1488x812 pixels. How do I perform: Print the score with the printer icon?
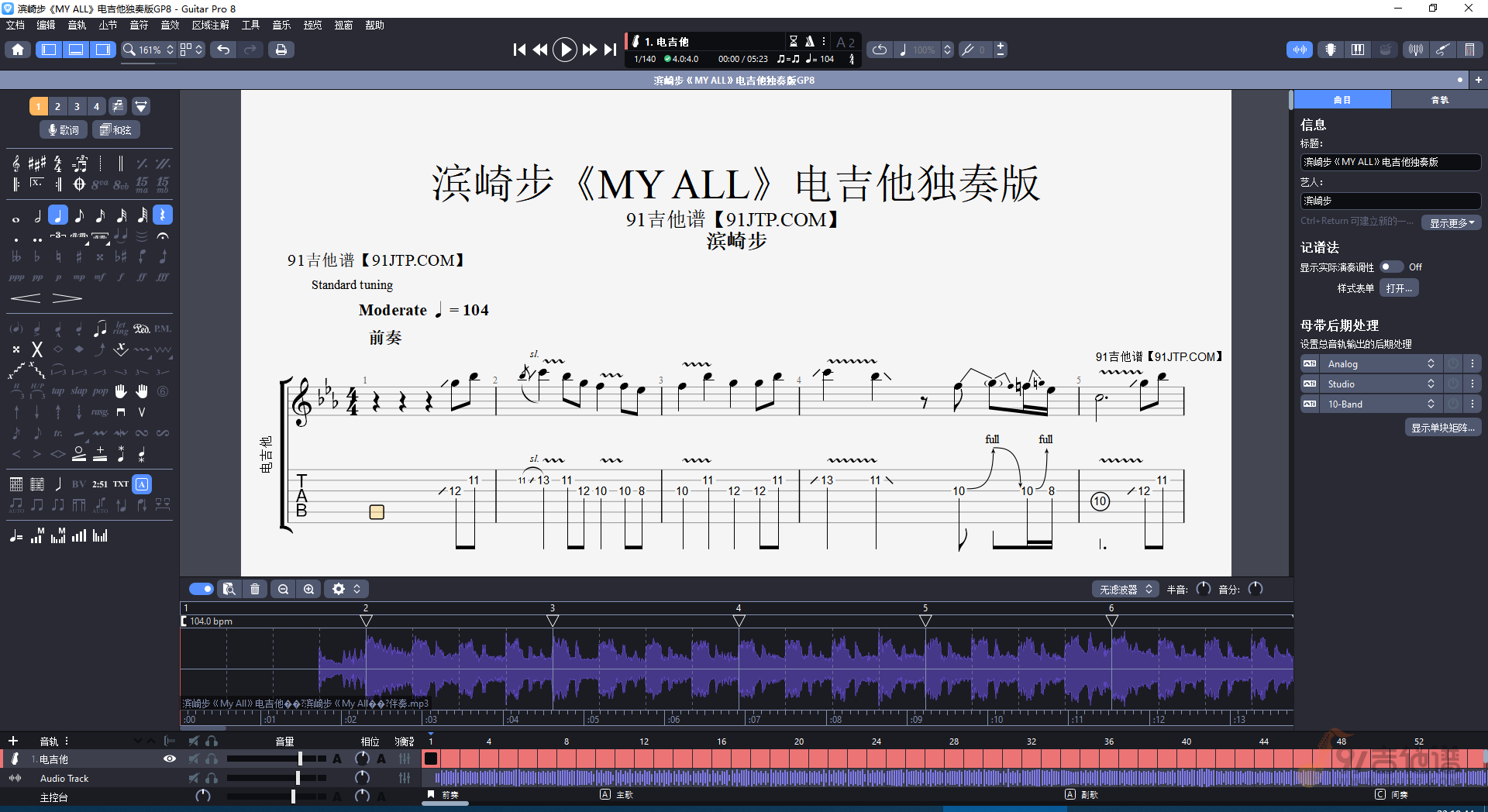(281, 50)
